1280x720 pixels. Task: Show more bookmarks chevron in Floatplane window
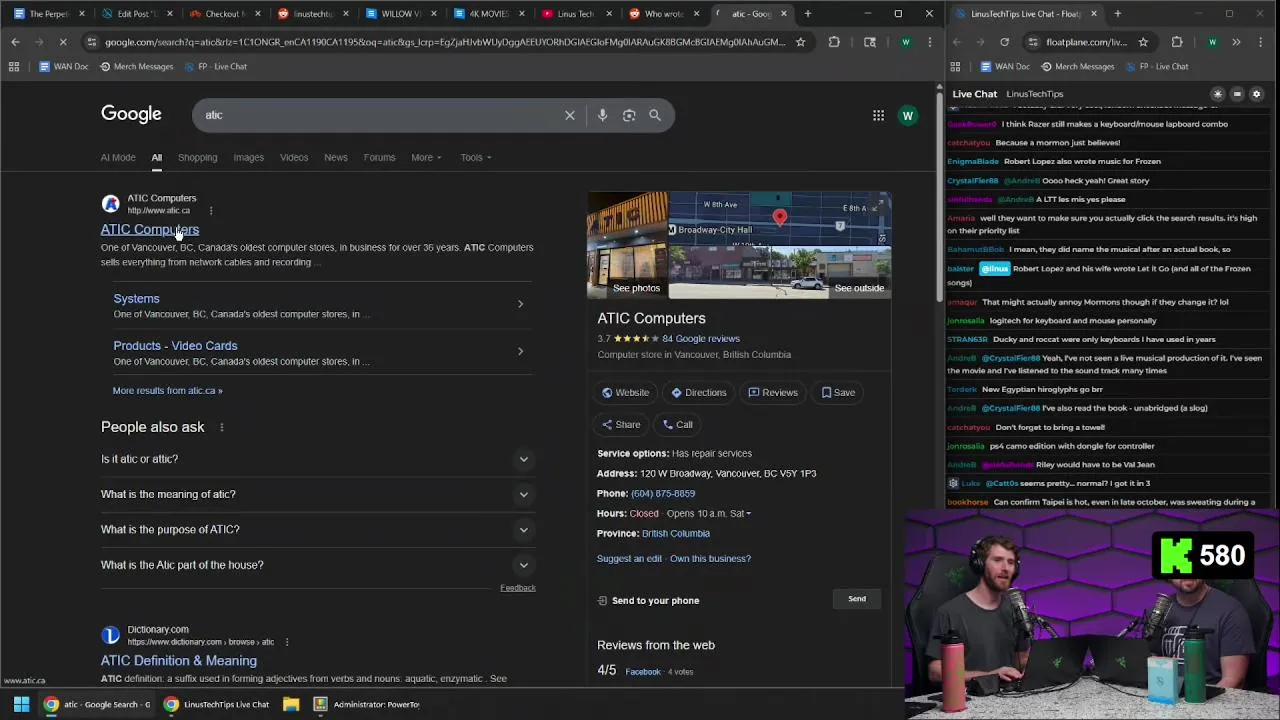(x=1236, y=42)
